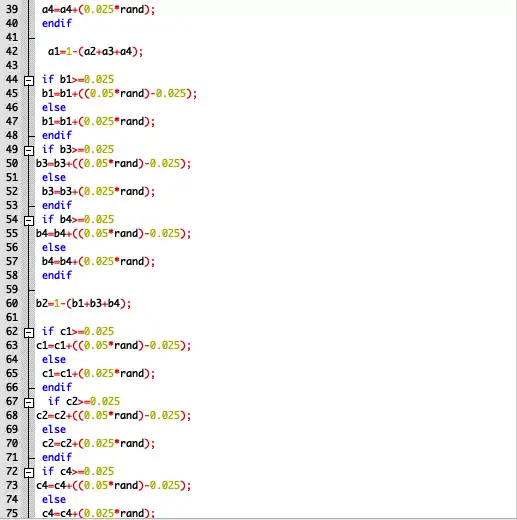Select line number 60 in gutter
The height and width of the screenshot is (520, 517).
(12, 303)
